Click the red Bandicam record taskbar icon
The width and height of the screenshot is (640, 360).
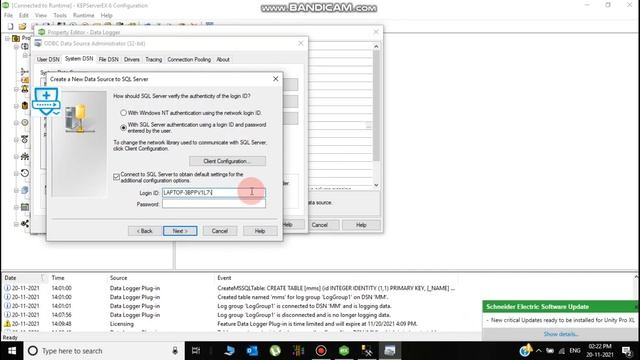click(321, 351)
